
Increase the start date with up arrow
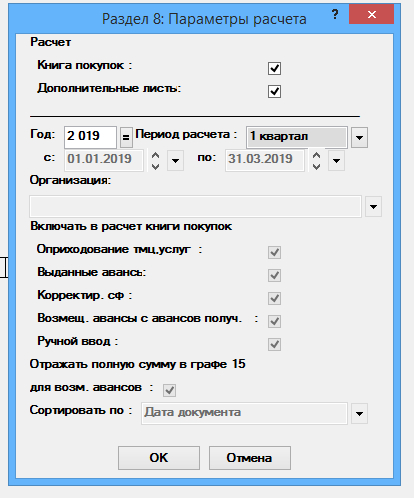coord(155,156)
